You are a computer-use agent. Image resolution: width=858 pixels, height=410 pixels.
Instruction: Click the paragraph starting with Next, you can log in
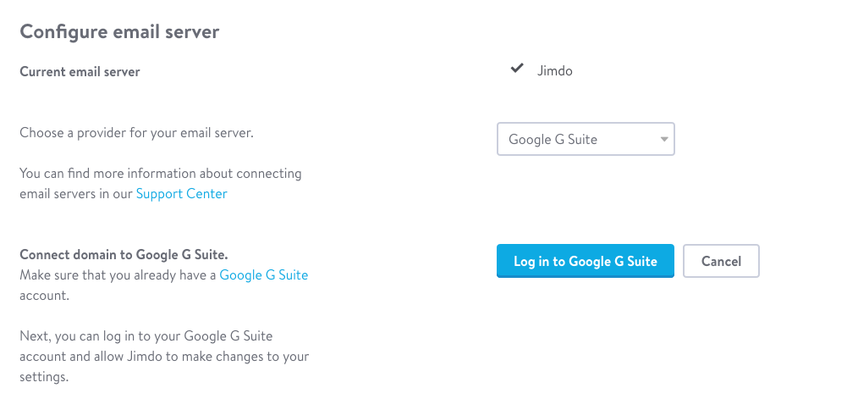(164, 356)
